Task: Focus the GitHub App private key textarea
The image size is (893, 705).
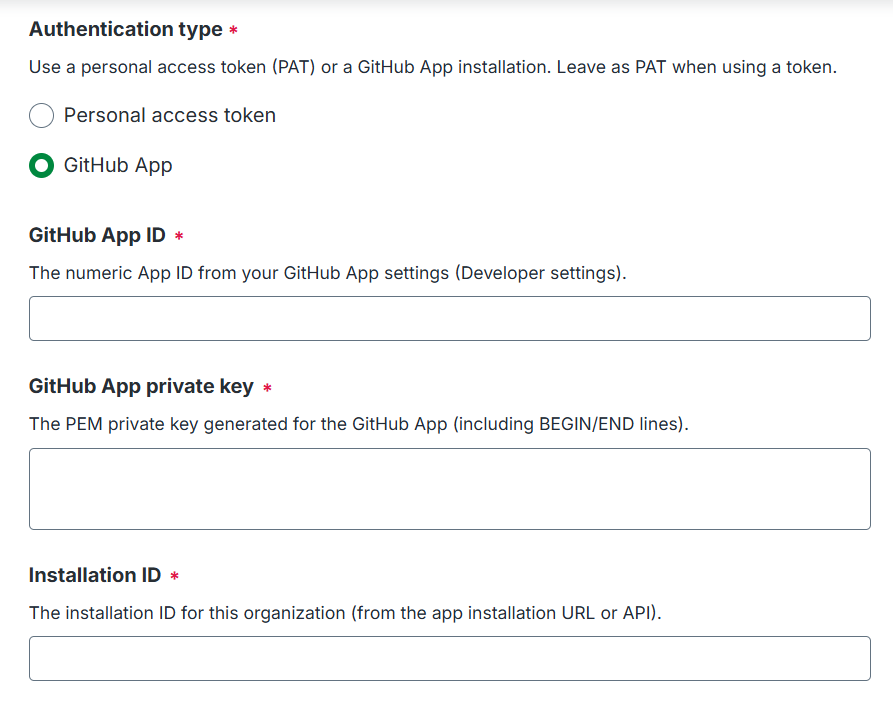Action: point(450,489)
